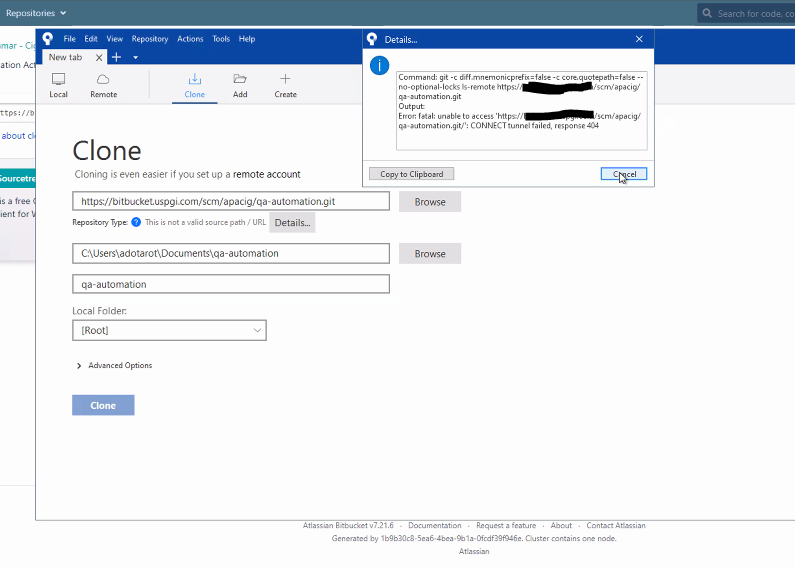Open the View menu
Viewport: 795px width, 568px height.
tap(115, 39)
